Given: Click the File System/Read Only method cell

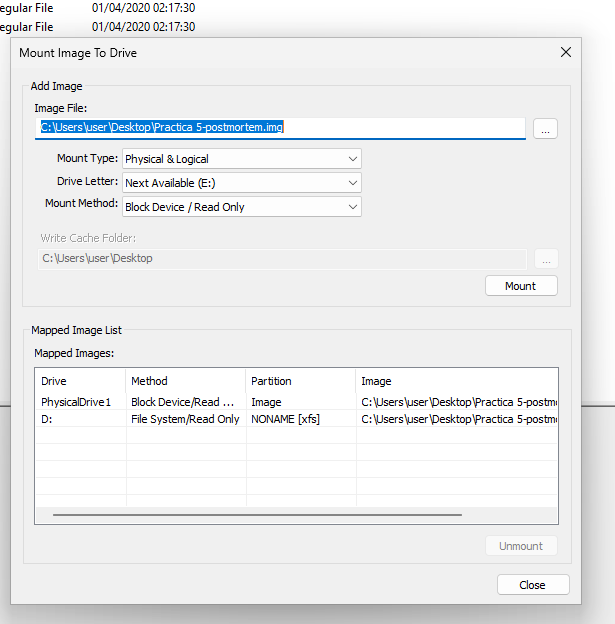Looking at the screenshot, I should [x=185, y=419].
